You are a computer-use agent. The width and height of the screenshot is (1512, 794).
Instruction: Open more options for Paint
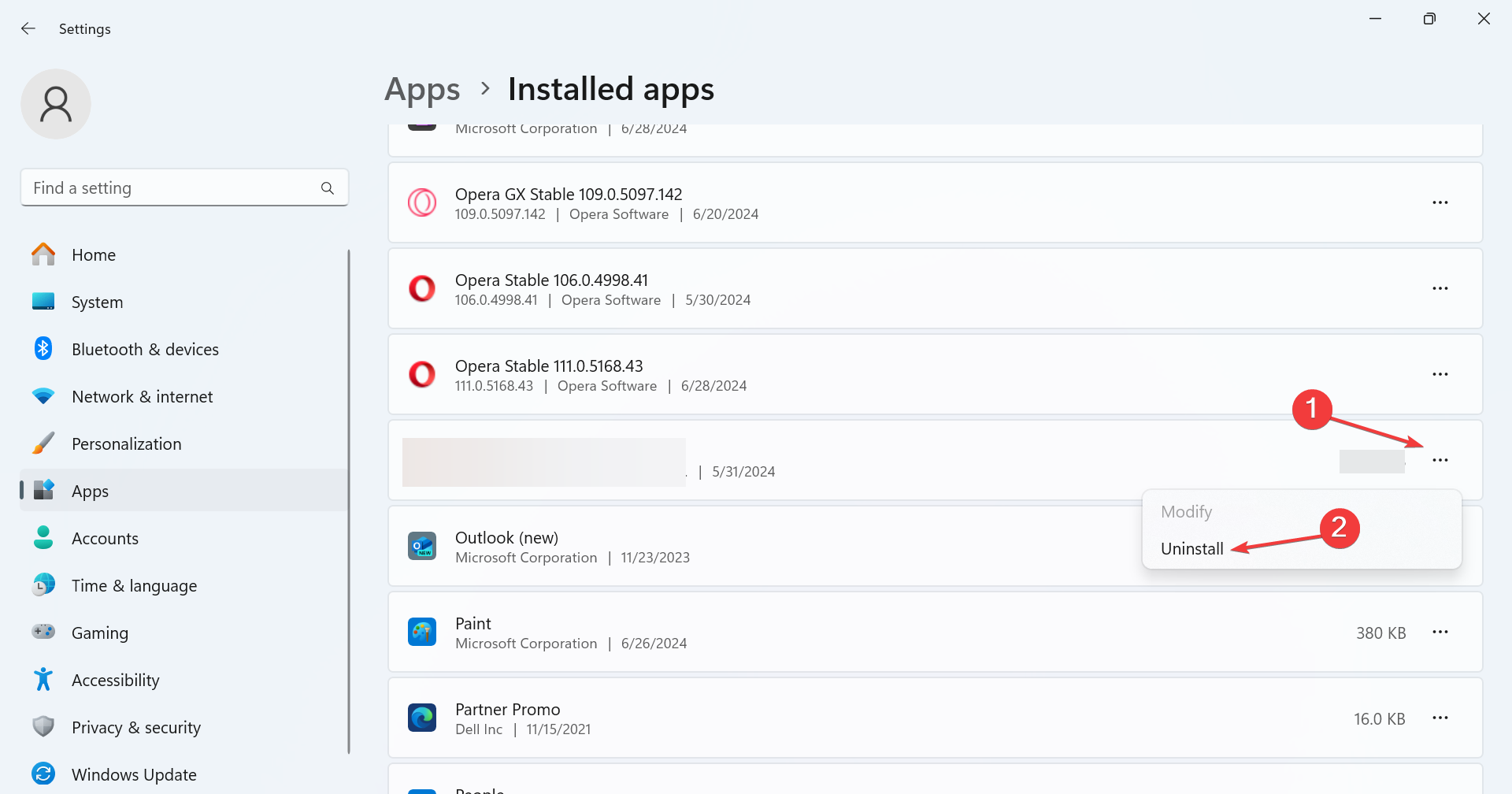pos(1440,632)
